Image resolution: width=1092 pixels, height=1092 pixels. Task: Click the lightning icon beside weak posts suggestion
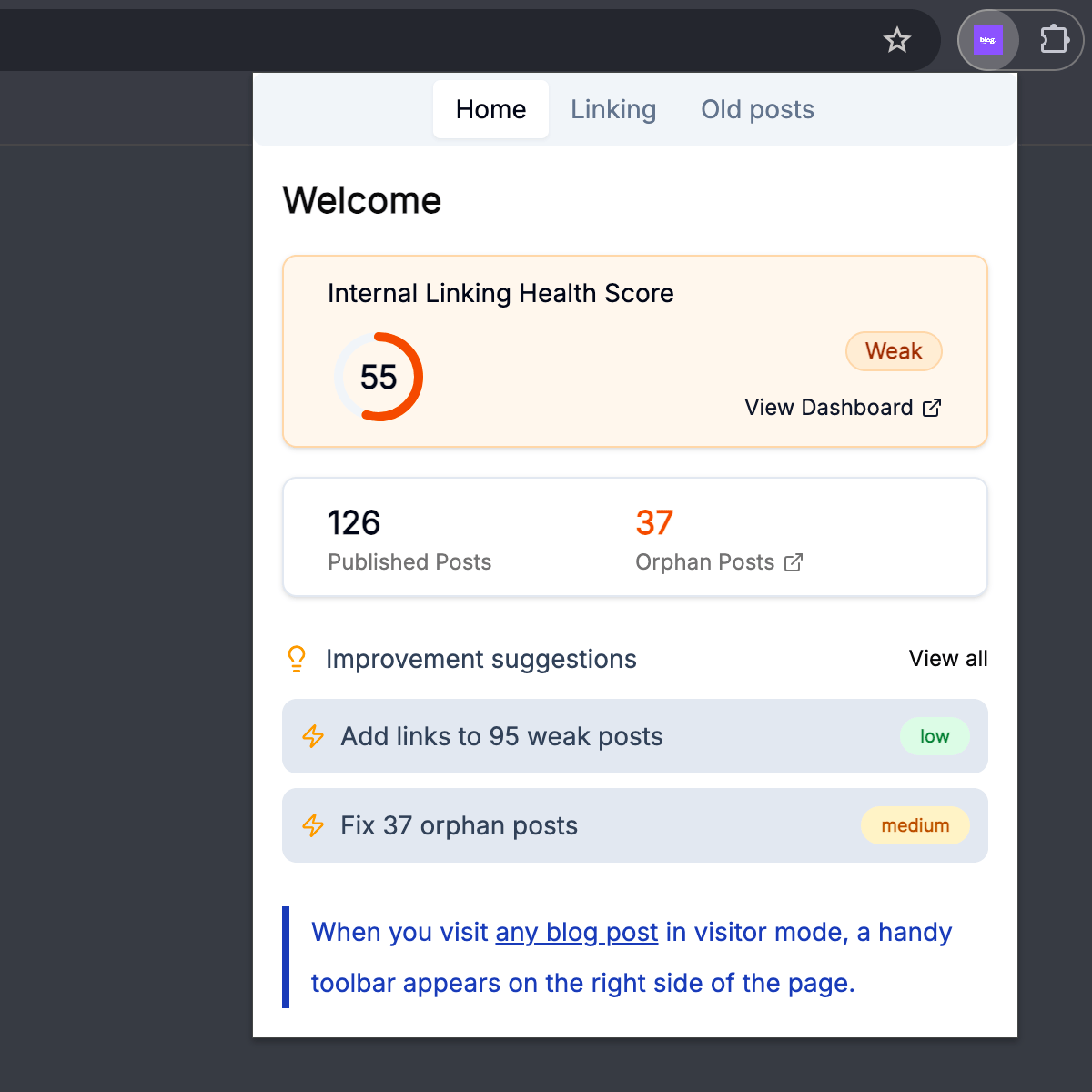tap(313, 737)
